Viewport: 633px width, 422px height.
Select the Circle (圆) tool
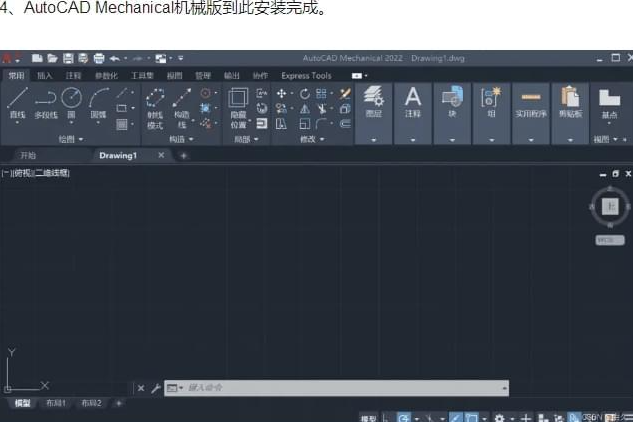click(71, 103)
